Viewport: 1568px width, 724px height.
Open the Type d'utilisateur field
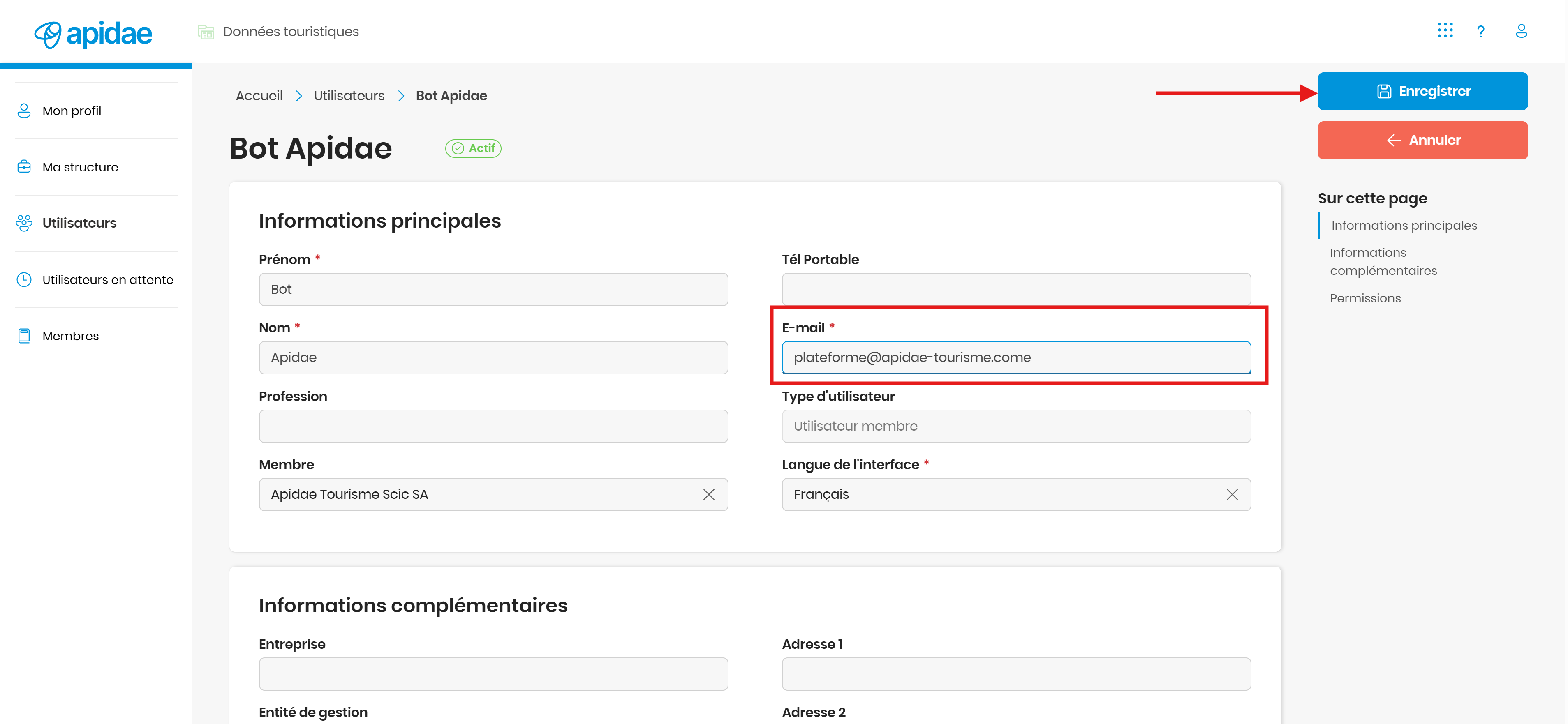1016,426
